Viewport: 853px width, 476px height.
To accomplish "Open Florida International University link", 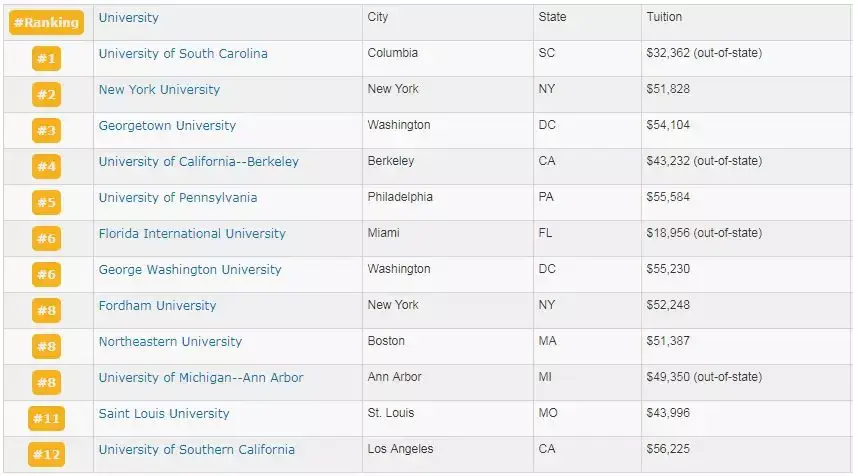I will click(x=192, y=234).
